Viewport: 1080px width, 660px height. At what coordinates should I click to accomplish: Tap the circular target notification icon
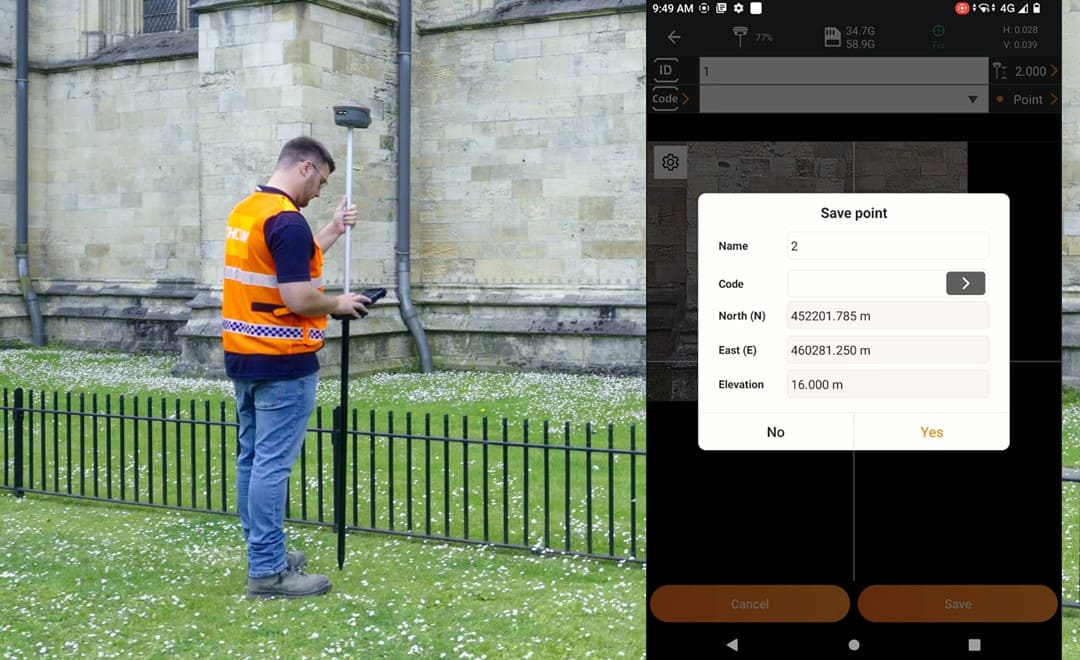pos(704,8)
